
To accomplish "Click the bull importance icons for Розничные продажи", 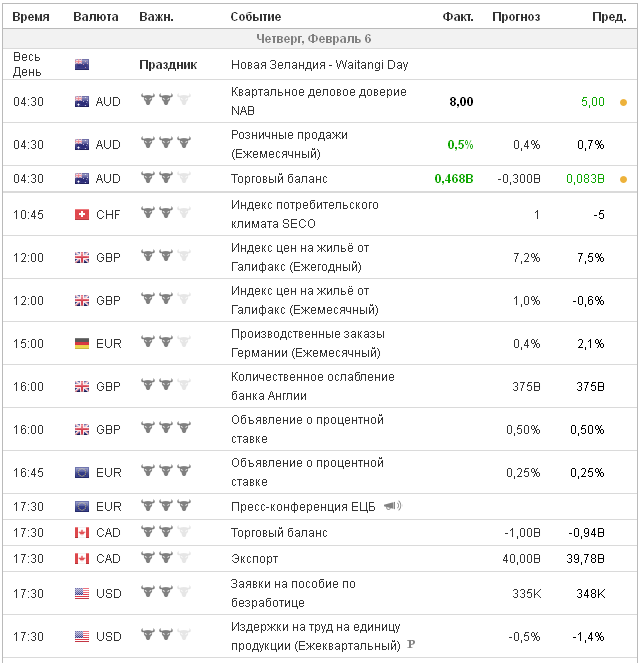I will tap(166, 144).
